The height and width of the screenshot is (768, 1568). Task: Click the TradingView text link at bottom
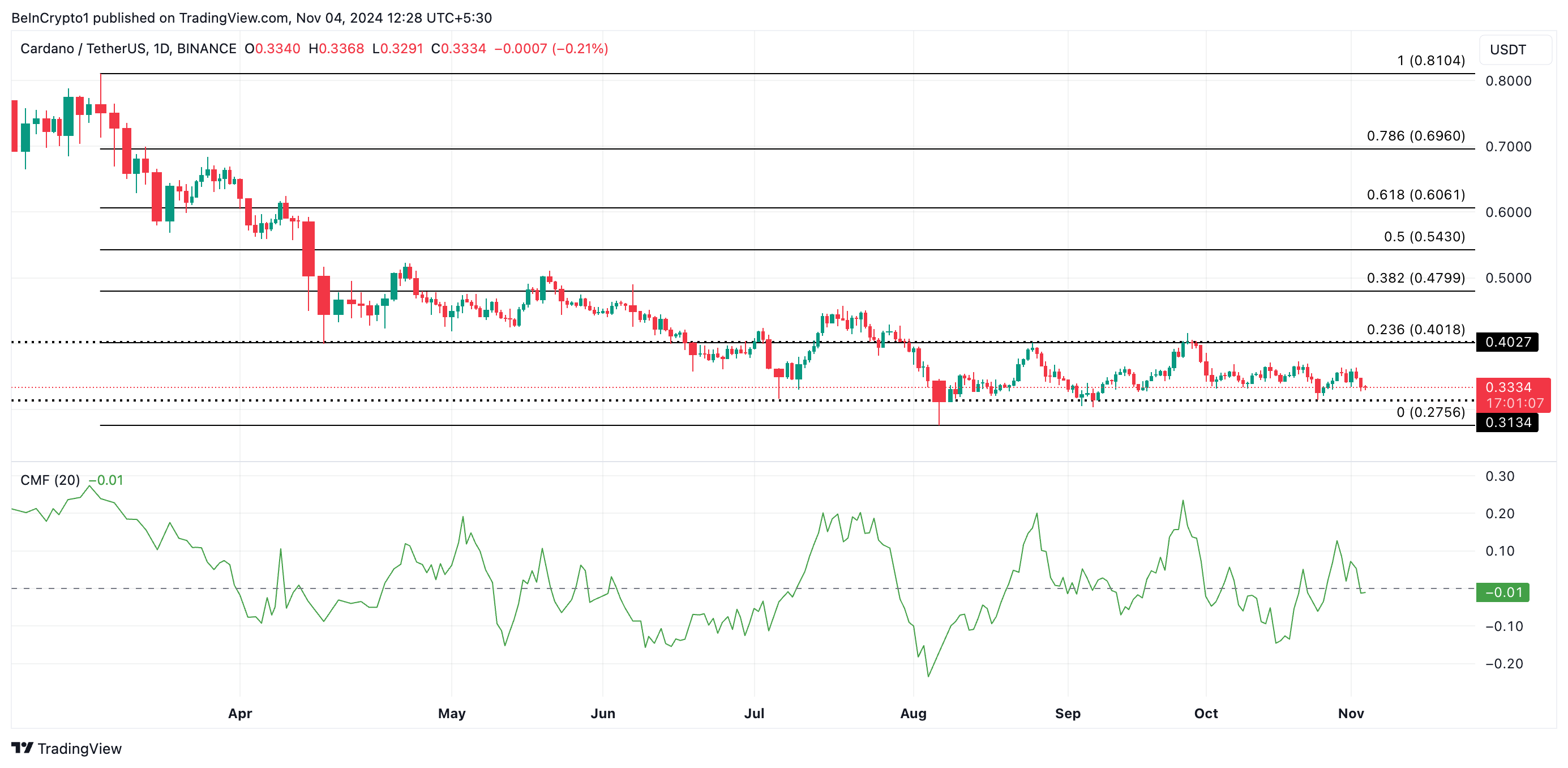(x=79, y=749)
